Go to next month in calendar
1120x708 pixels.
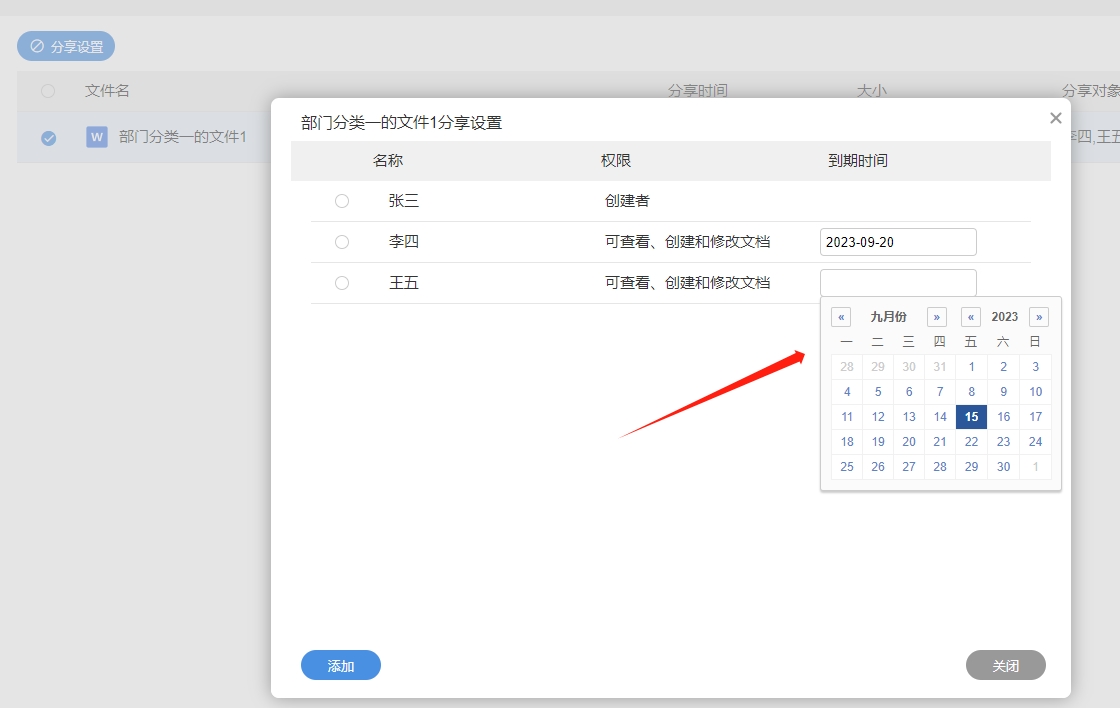(937, 317)
